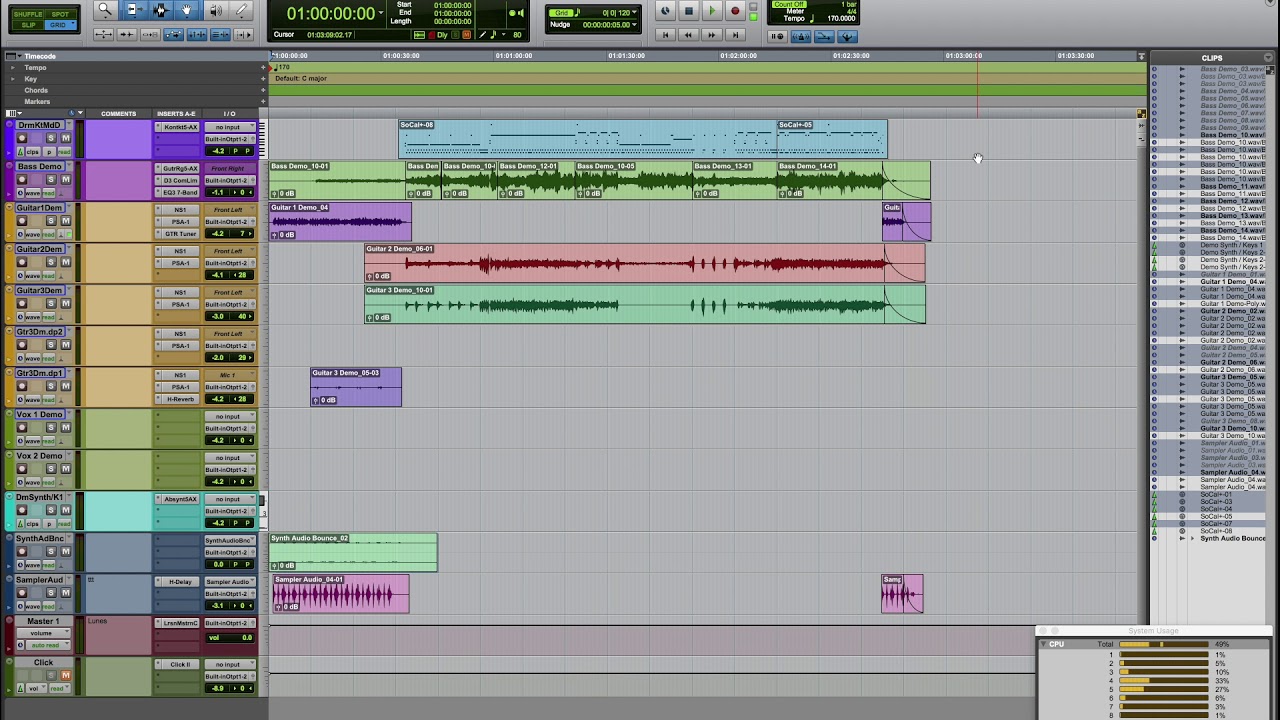
Task: Toggle the Online sync clock button
Action: pos(665,11)
